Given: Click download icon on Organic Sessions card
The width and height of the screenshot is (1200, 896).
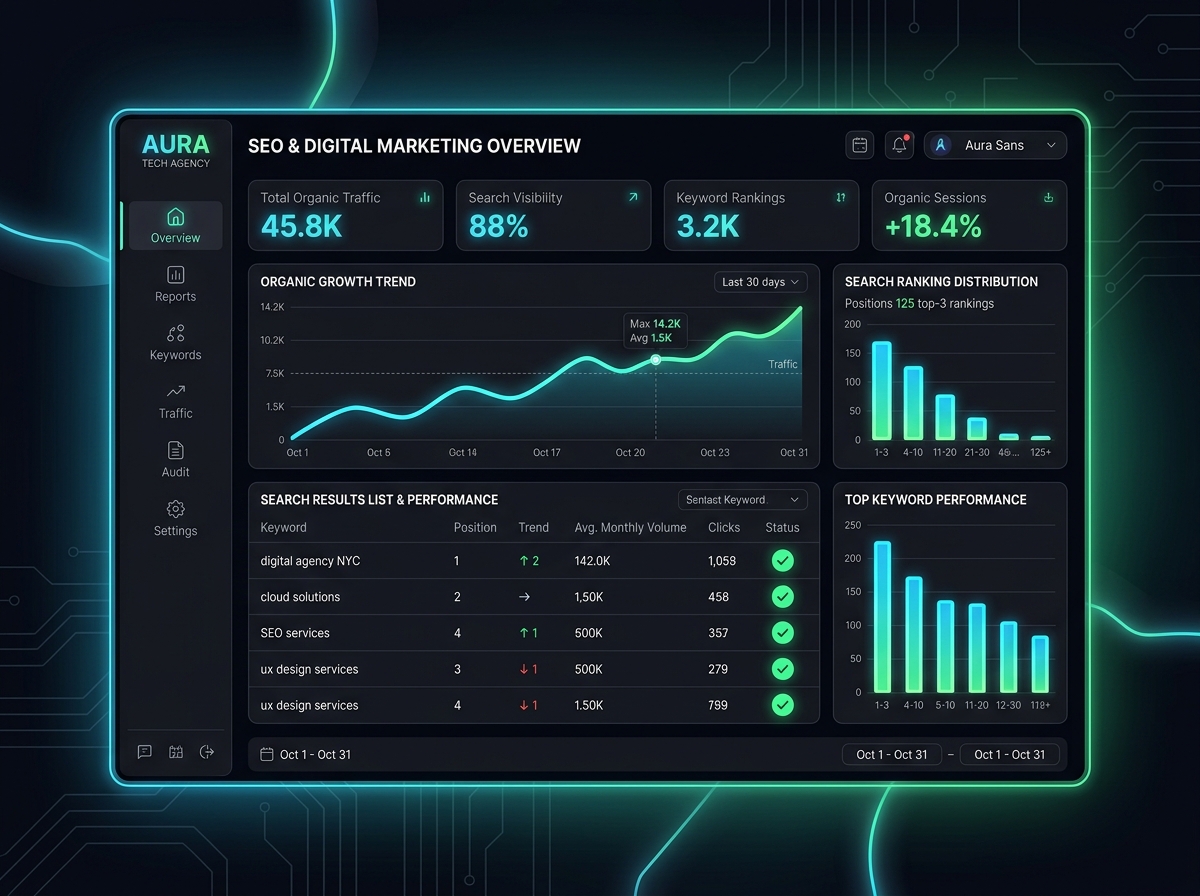Looking at the screenshot, I should [x=1049, y=198].
